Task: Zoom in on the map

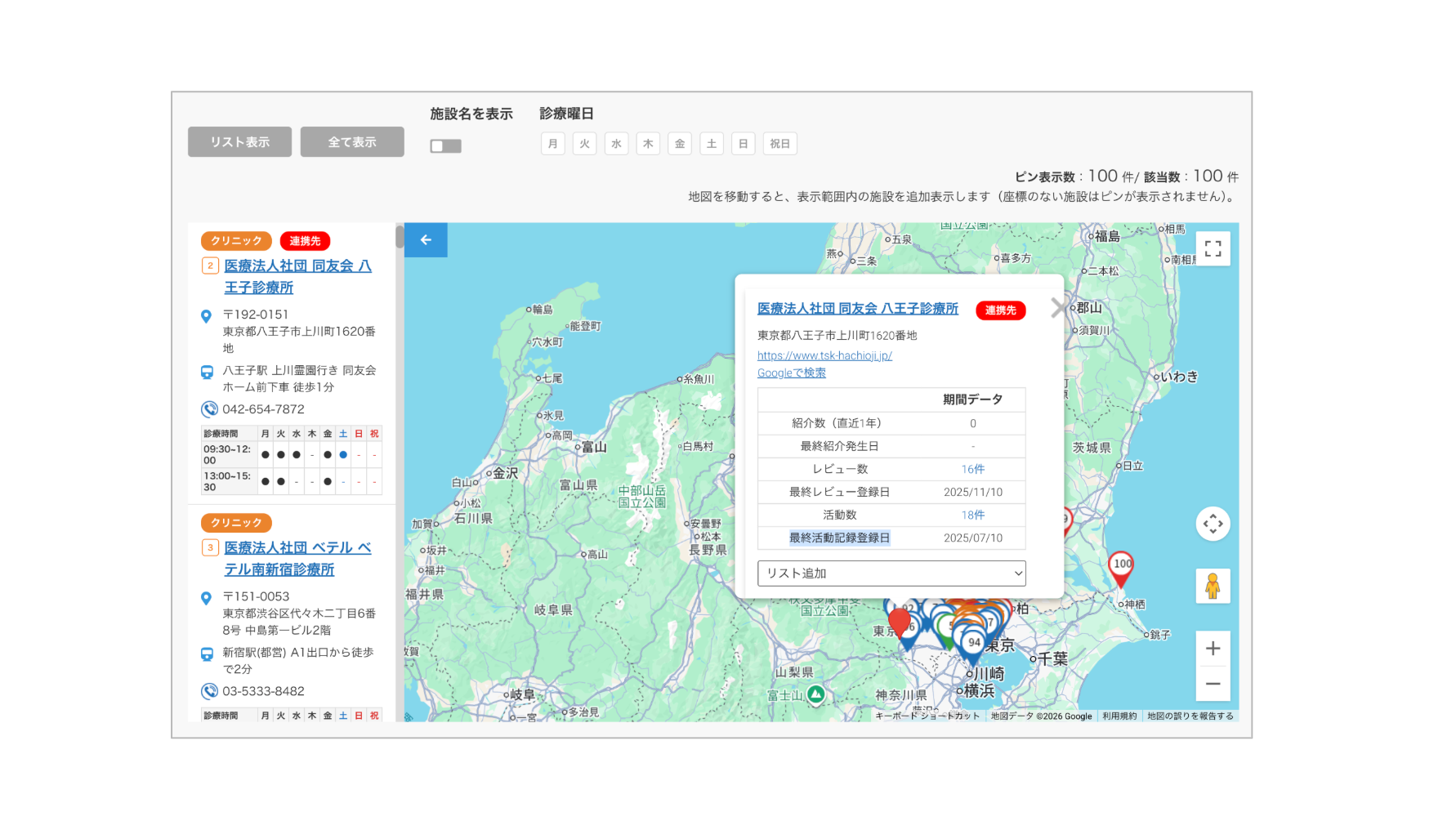Action: 1213,649
